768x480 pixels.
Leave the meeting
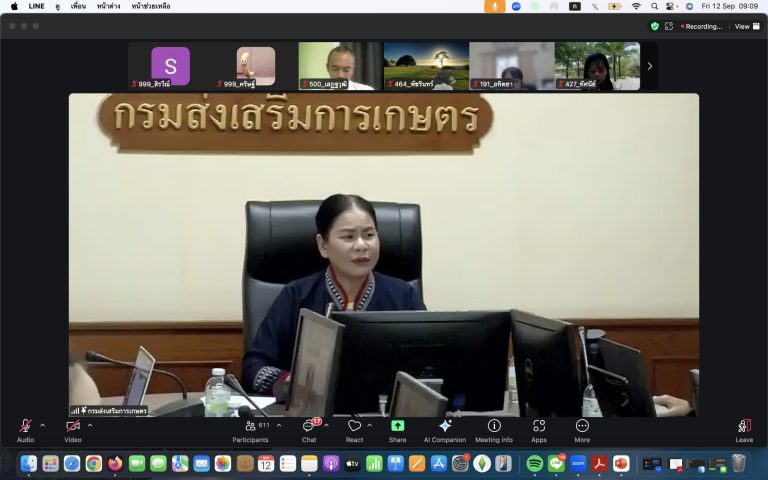click(744, 429)
